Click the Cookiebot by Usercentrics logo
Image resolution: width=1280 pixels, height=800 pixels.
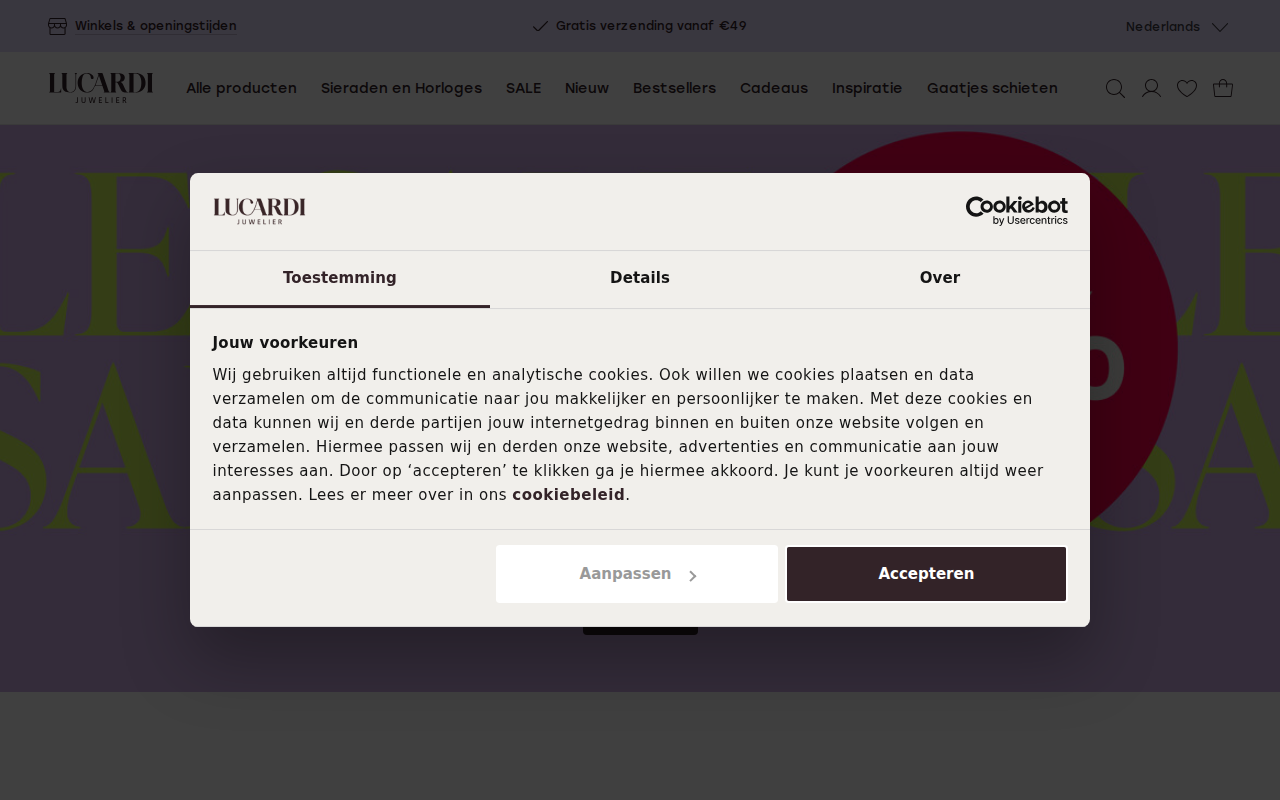1016,210
